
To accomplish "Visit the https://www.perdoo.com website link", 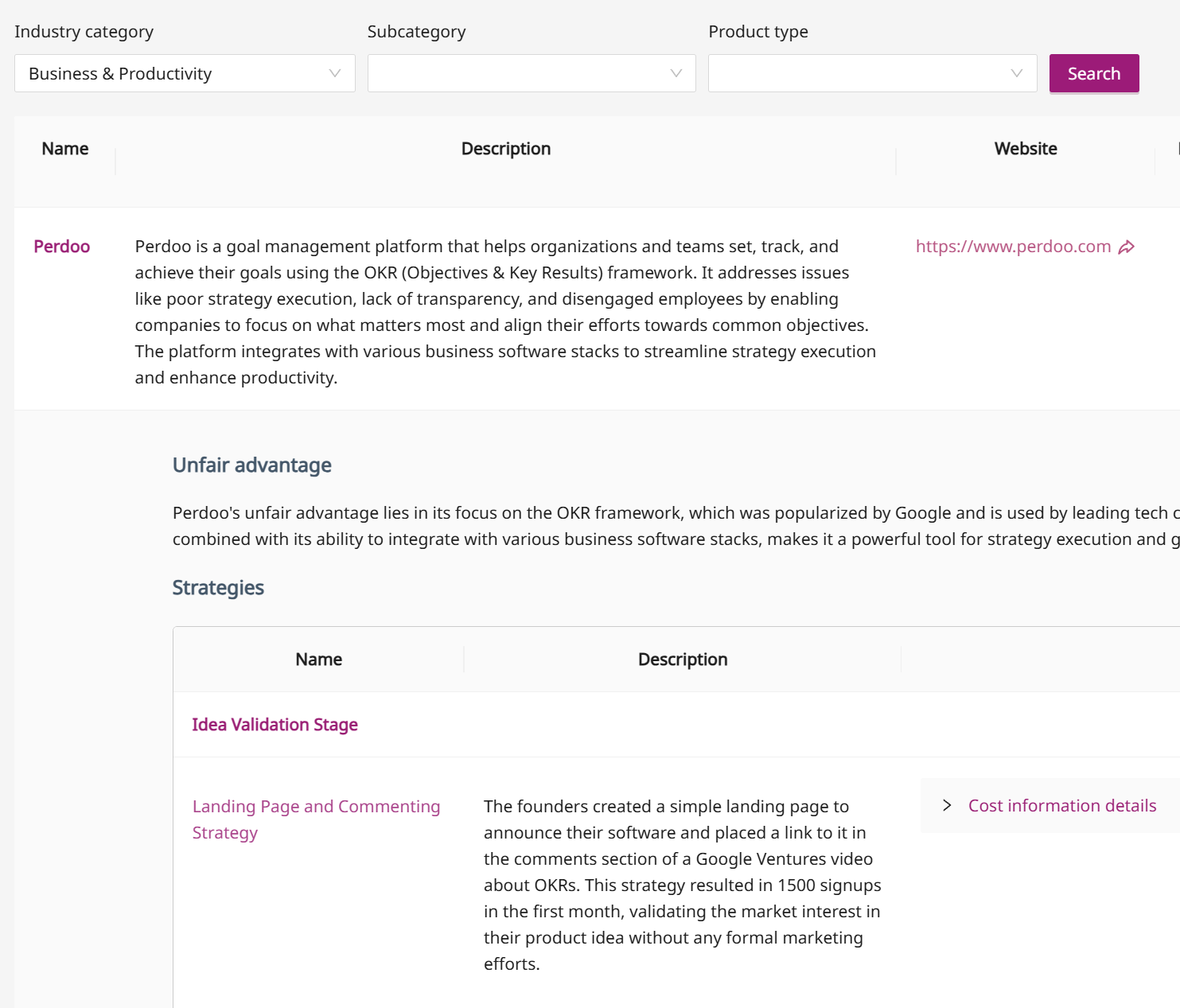I will coord(1013,247).
